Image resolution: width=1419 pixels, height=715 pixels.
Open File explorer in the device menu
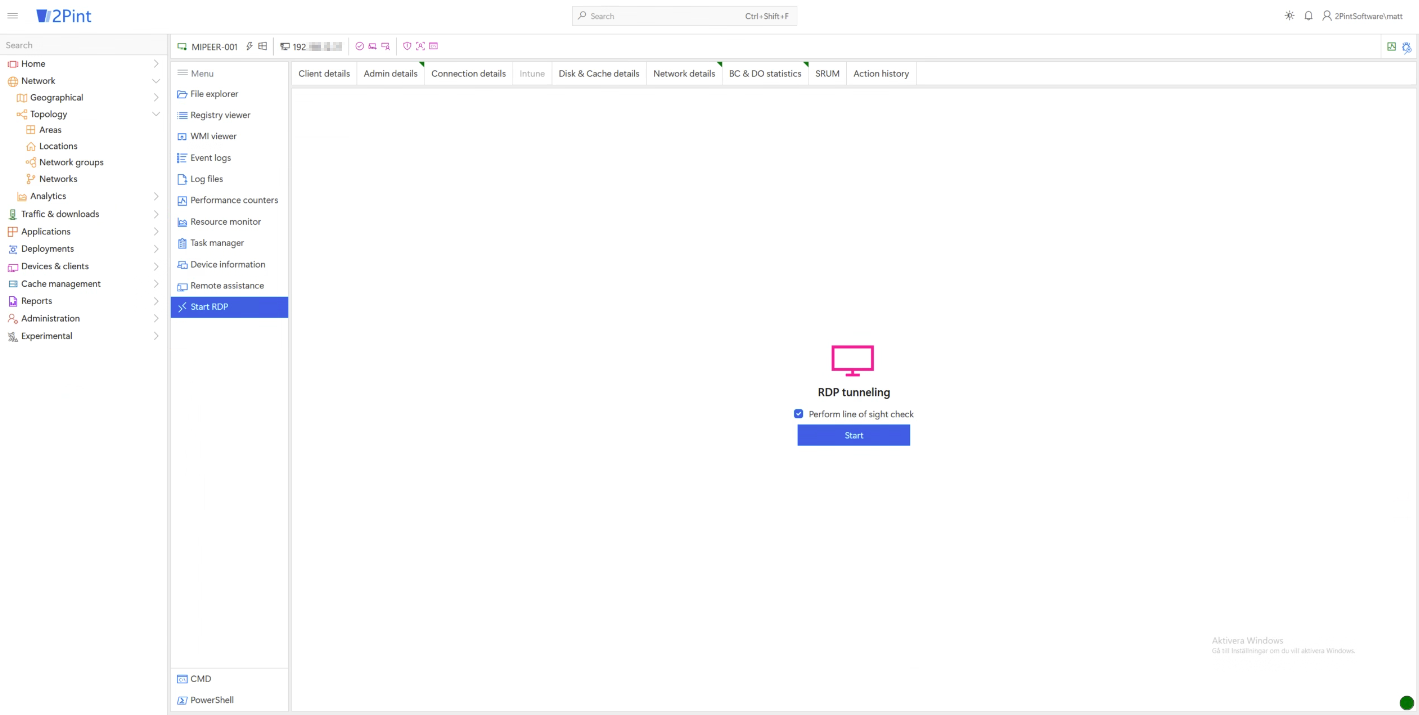[229, 94]
